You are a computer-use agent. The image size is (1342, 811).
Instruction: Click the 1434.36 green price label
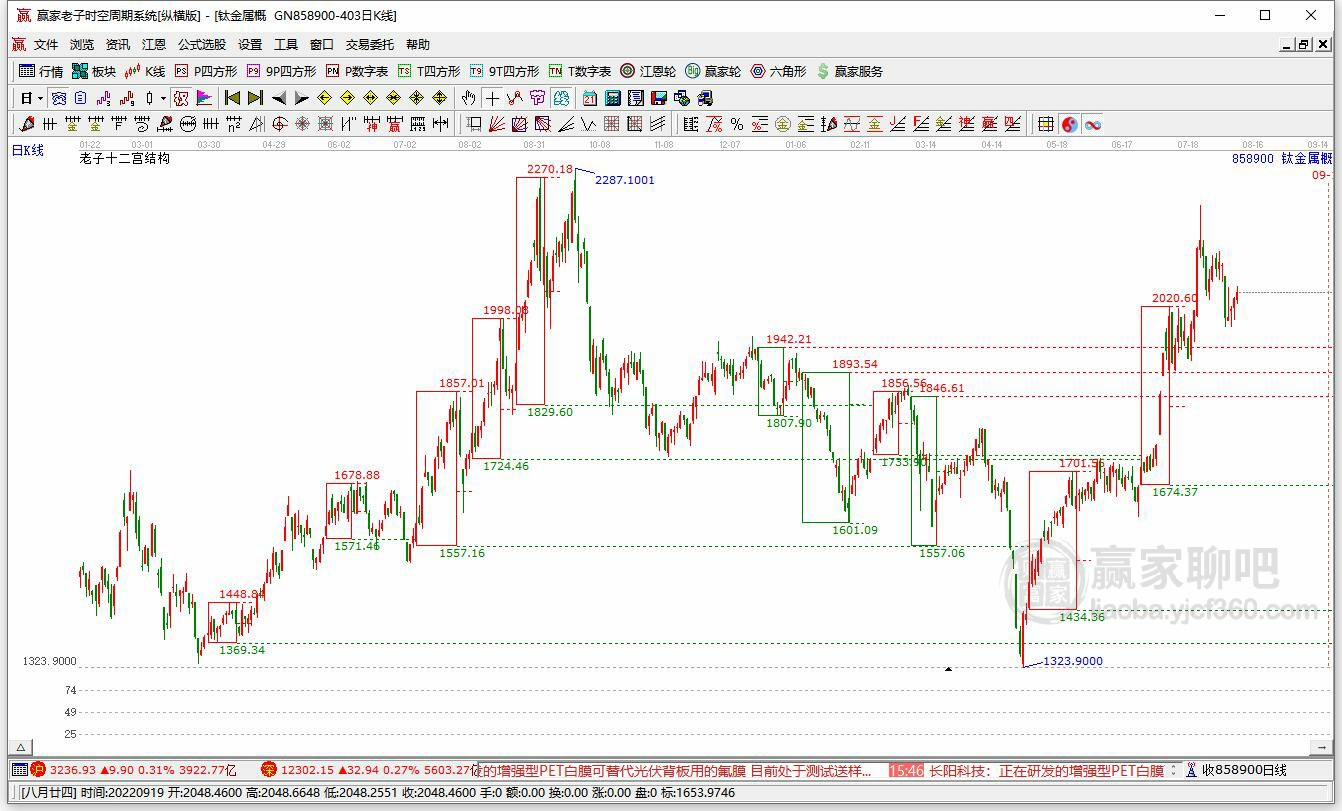[x=1082, y=617]
